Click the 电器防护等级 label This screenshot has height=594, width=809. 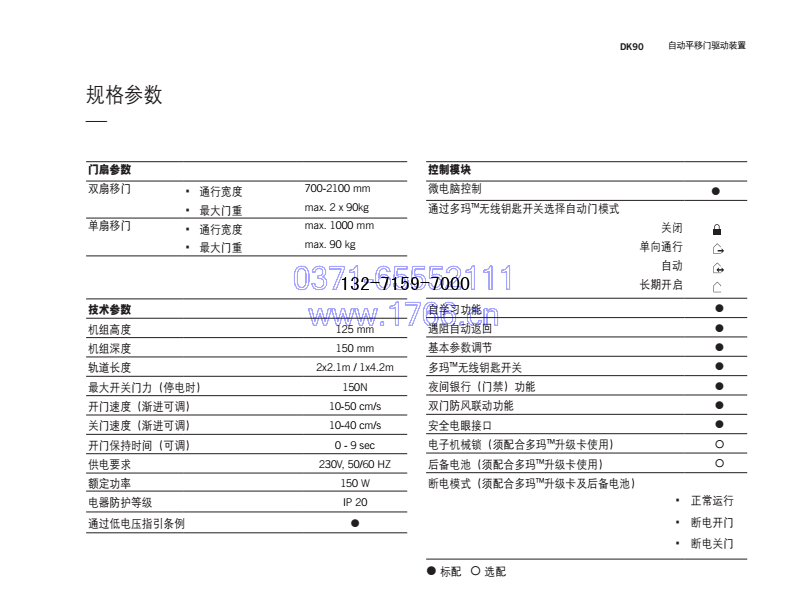[120, 503]
